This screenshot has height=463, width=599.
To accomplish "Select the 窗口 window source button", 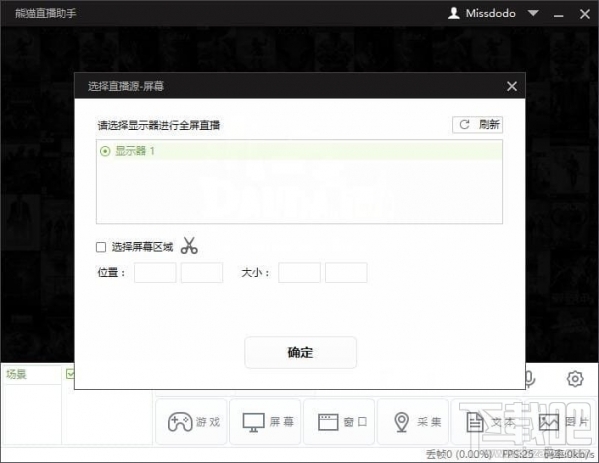I will 339,422.
